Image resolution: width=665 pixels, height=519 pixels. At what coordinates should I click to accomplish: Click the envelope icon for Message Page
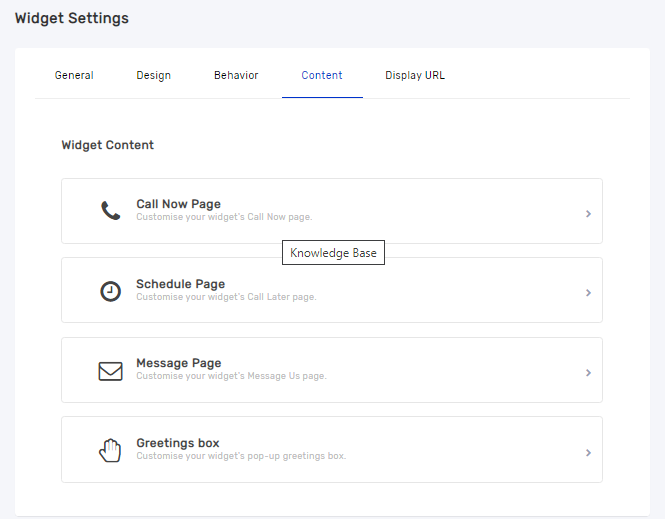[110, 371]
